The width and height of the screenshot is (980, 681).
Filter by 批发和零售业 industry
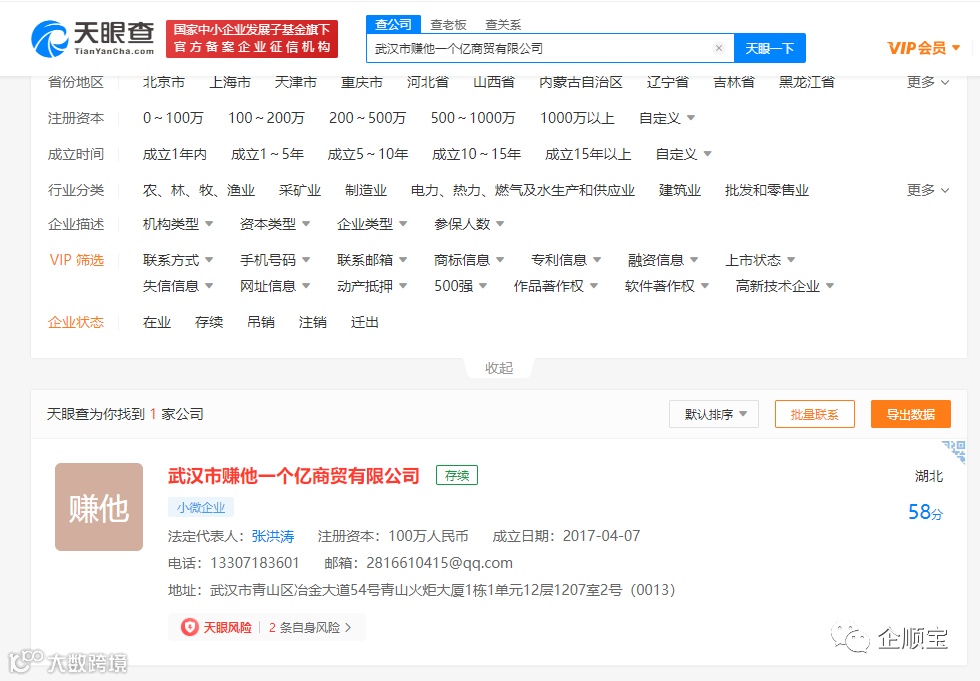(767, 190)
